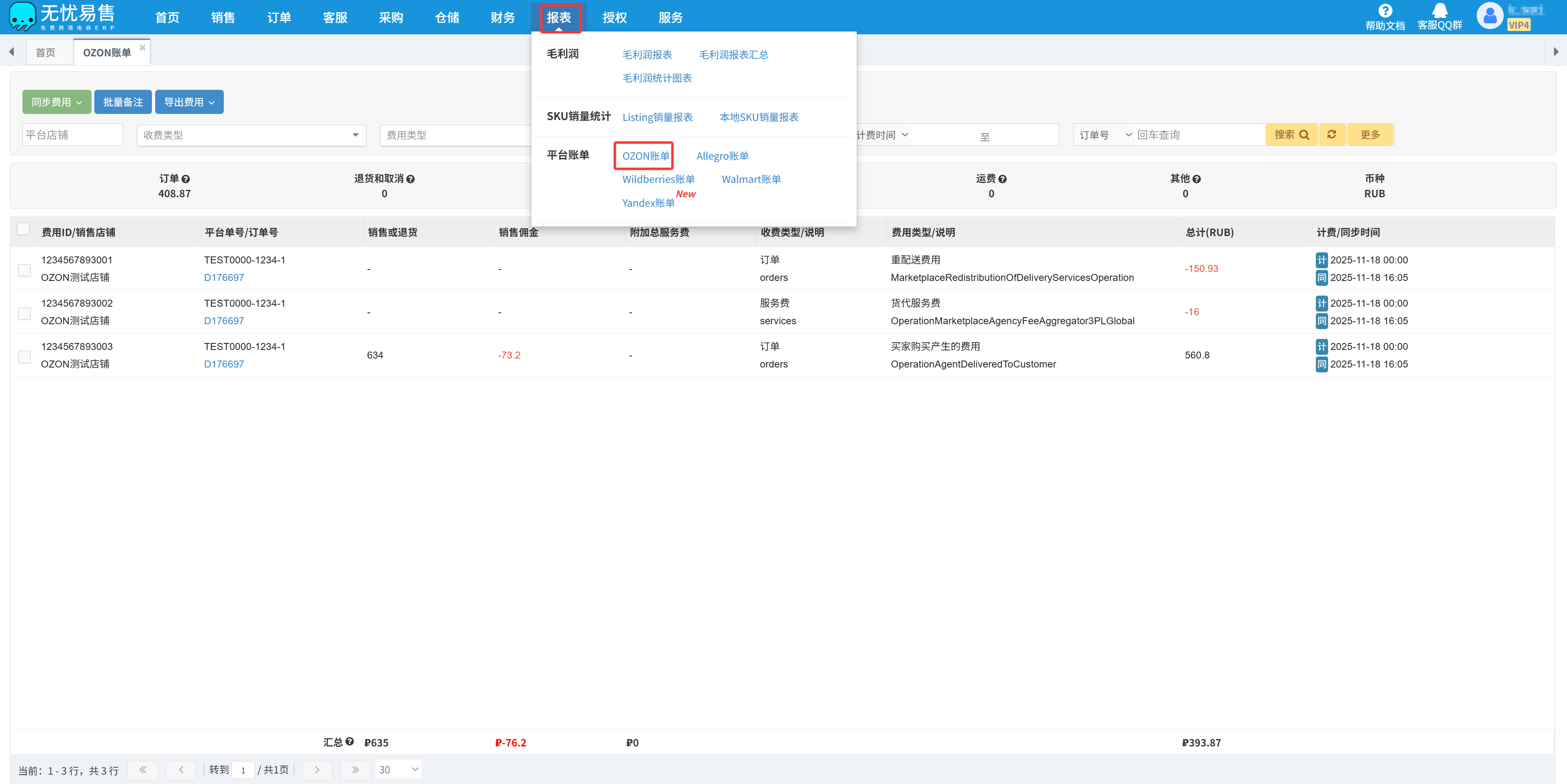The image size is (1567, 784).
Task: Open the 财务 menu in top navigation
Action: (502, 18)
